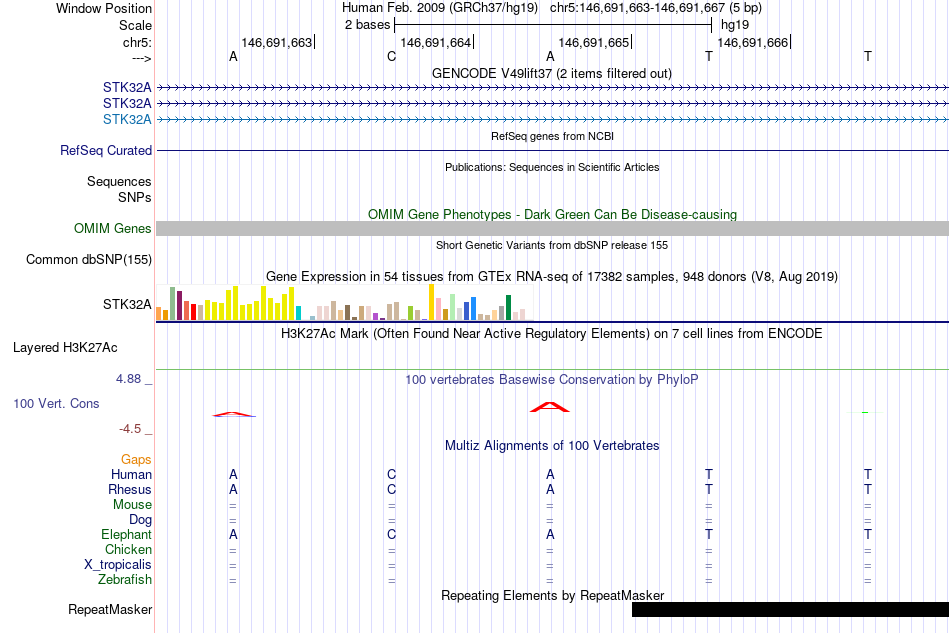Click the bright red bar in GTEx chart
This screenshot has width=950, height=633.
coord(193,312)
